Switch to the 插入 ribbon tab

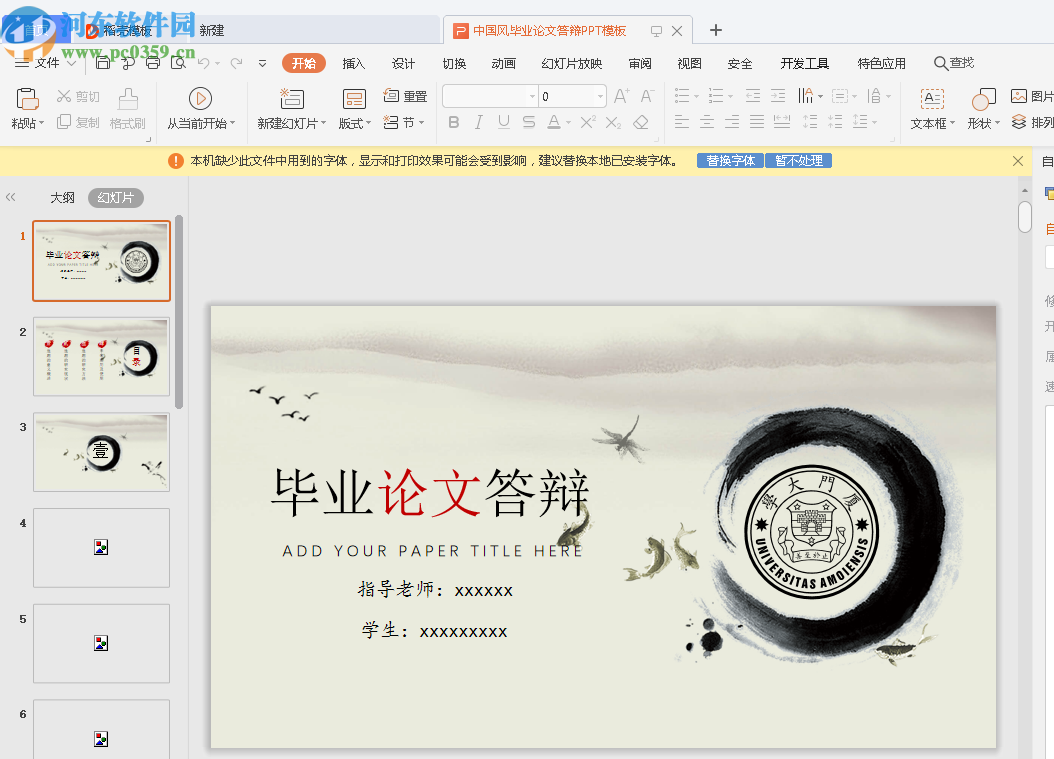tap(353, 62)
